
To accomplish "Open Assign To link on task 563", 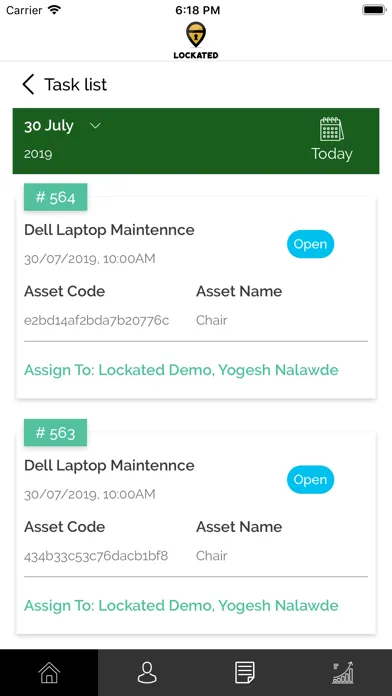I will click(x=181, y=605).
